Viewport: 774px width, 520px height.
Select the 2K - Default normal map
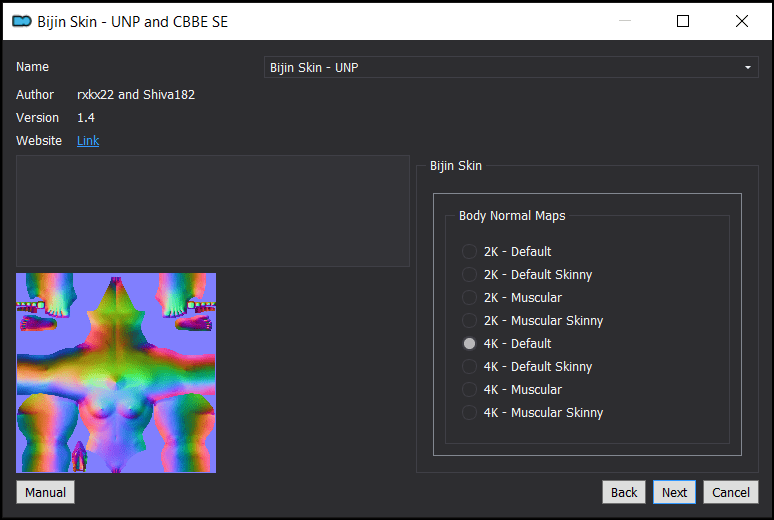(506, 251)
